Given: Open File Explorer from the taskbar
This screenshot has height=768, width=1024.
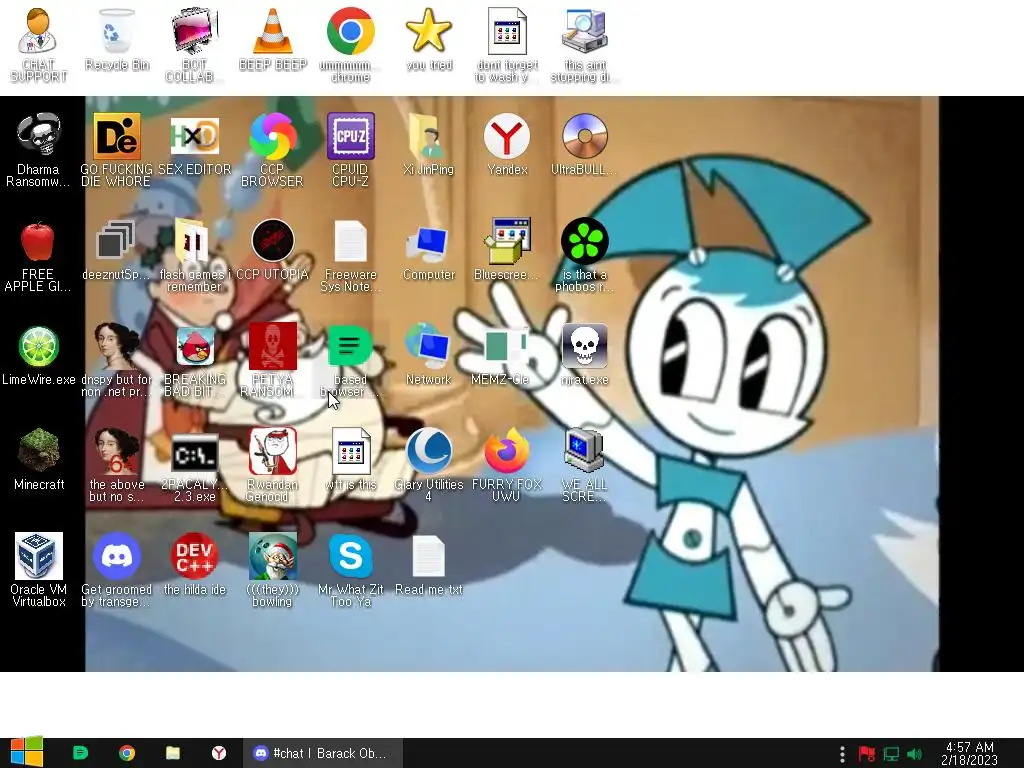Looking at the screenshot, I should (x=172, y=753).
